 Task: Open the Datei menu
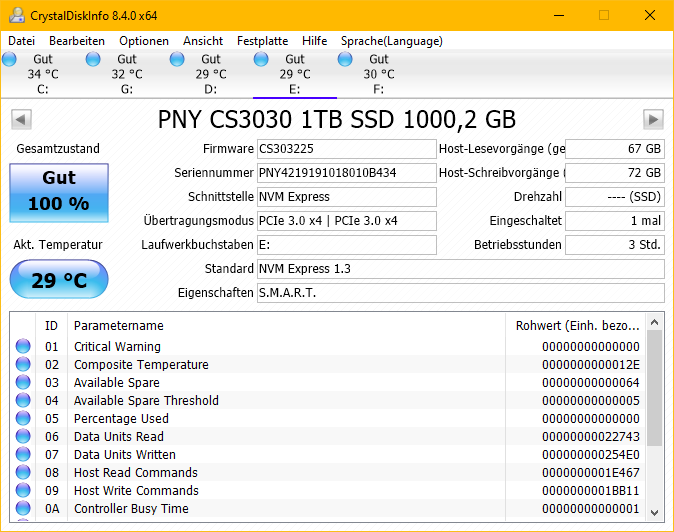21,41
